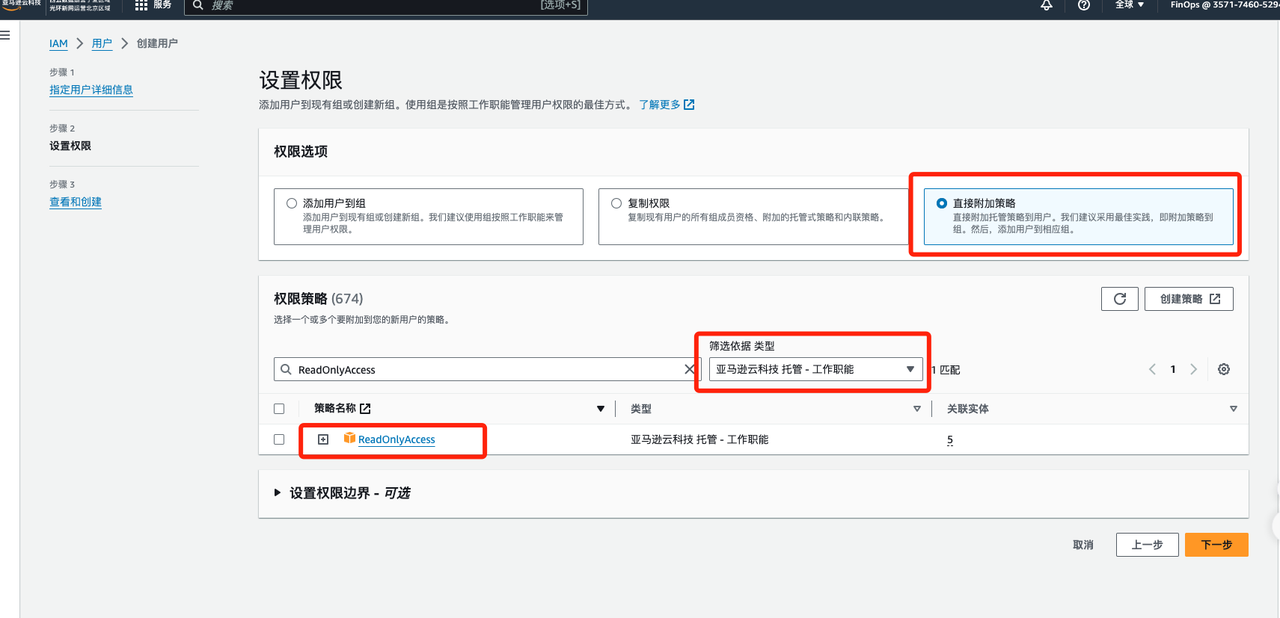Image resolution: width=1280 pixels, height=618 pixels.
Task: Open the FinOps account menu
Action: [x=1224, y=5]
